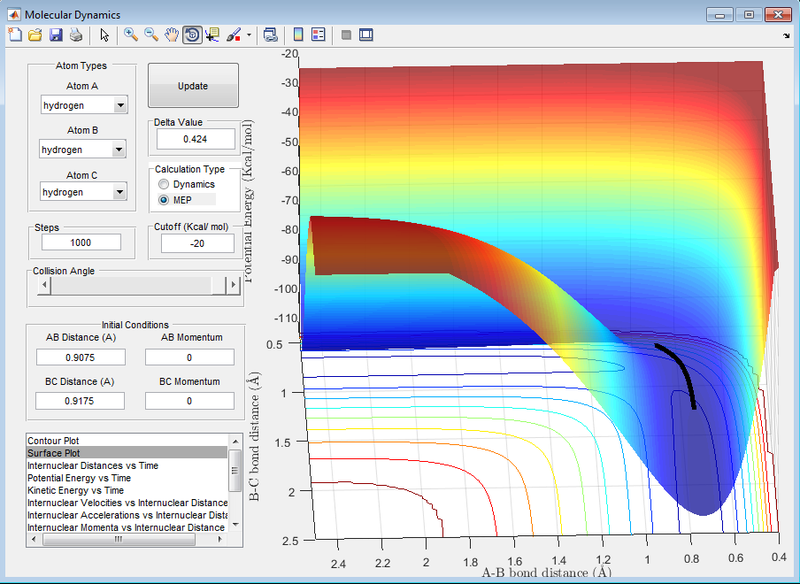This screenshot has height=584, width=800.
Task: Insert a legend with the toolbar icon
Action: coord(318,35)
